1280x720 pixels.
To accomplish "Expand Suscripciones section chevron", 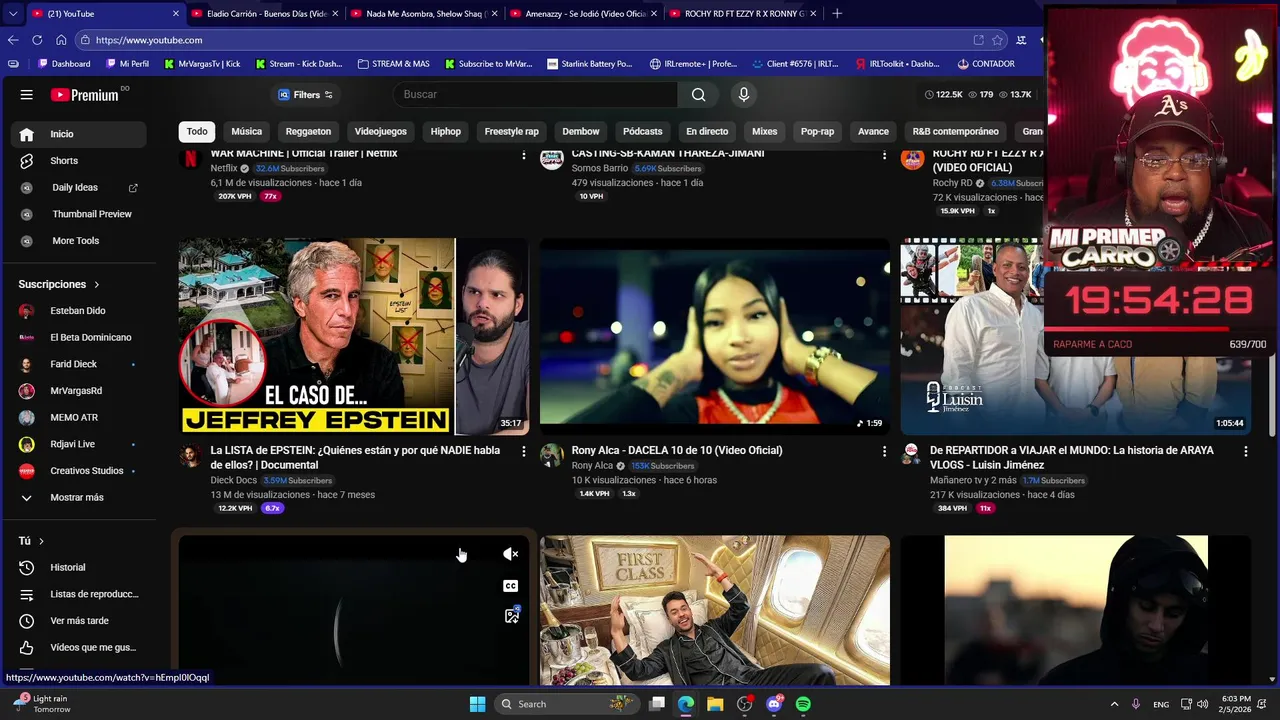I will tap(96, 285).
